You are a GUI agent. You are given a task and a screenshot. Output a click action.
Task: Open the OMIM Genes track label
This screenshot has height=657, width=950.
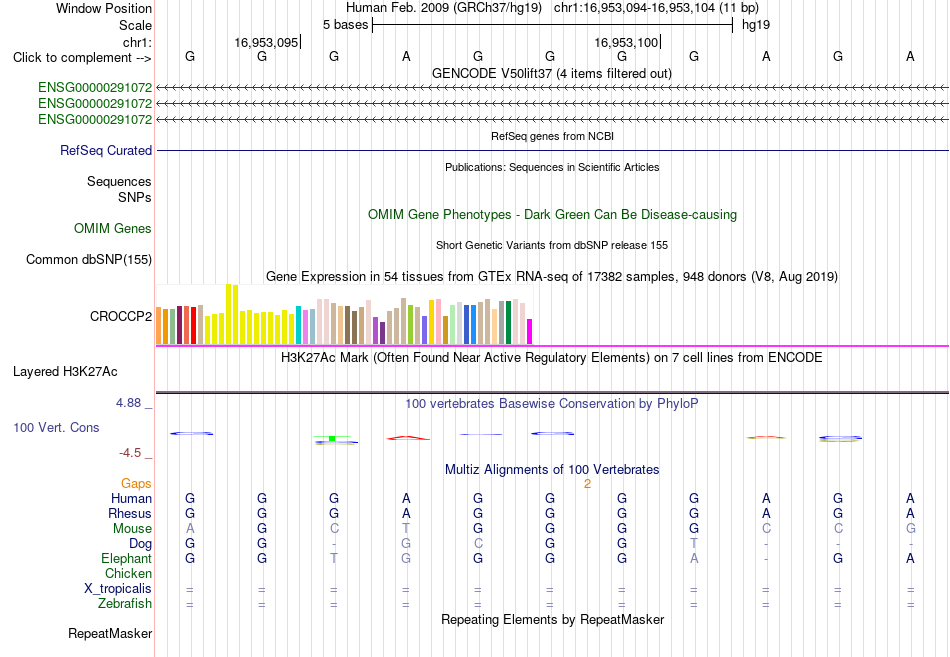pyautogui.click(x=113, y=228)
